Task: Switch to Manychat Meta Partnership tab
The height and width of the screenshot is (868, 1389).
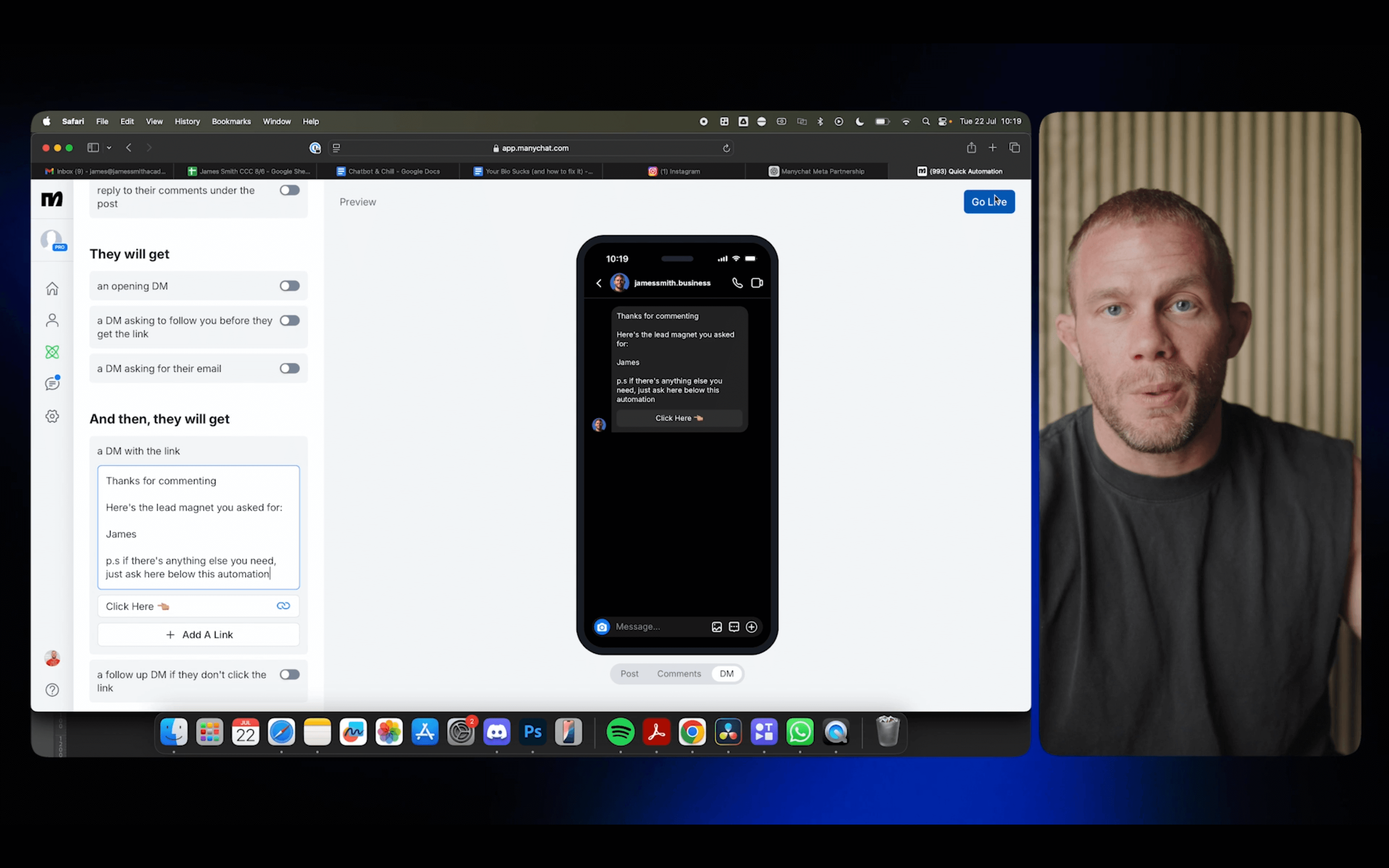Action: [x=816, y=171]
